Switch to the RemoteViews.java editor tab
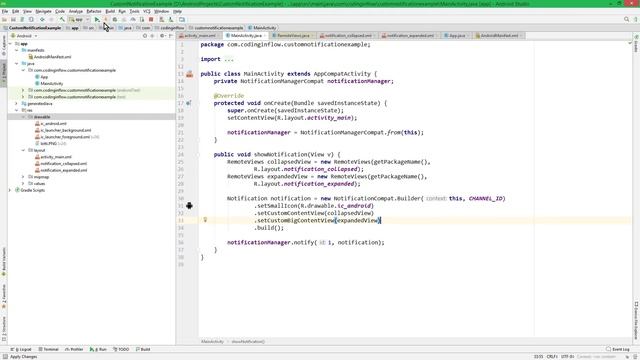This screenshot has width=640, height=360. (x=293, y=36)
